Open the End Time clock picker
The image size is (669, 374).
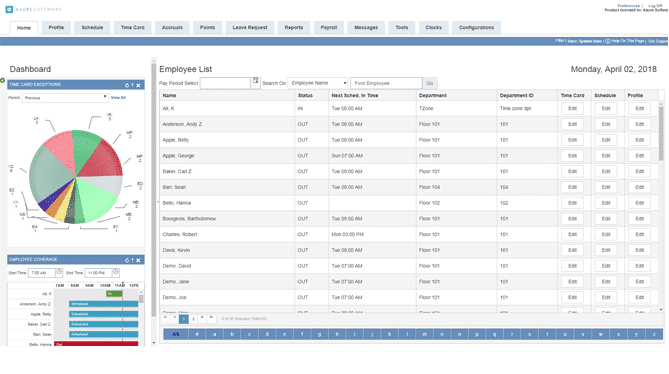coord(116,272)
